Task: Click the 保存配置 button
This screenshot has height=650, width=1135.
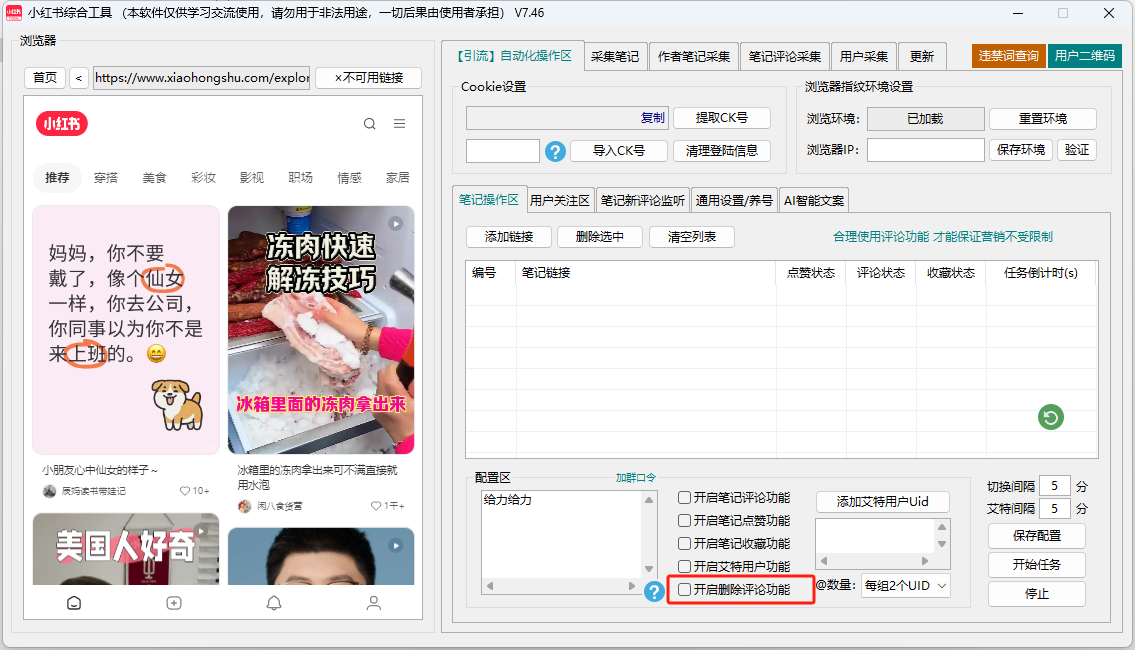Action: (x=1037, y=536)
